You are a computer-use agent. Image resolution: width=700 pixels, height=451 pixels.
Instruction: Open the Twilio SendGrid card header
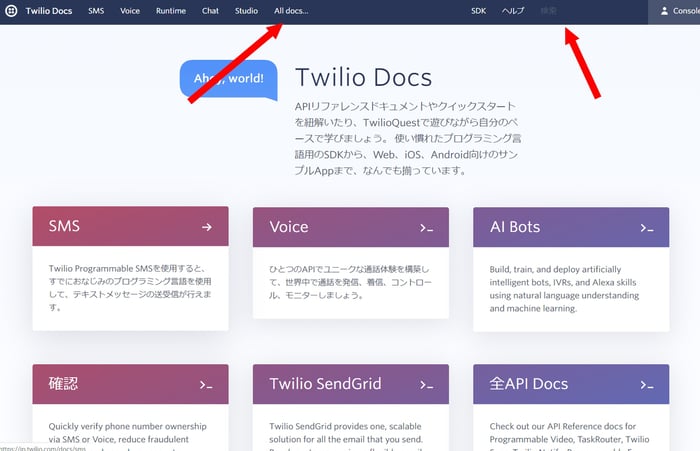click(x=351, y=384)
